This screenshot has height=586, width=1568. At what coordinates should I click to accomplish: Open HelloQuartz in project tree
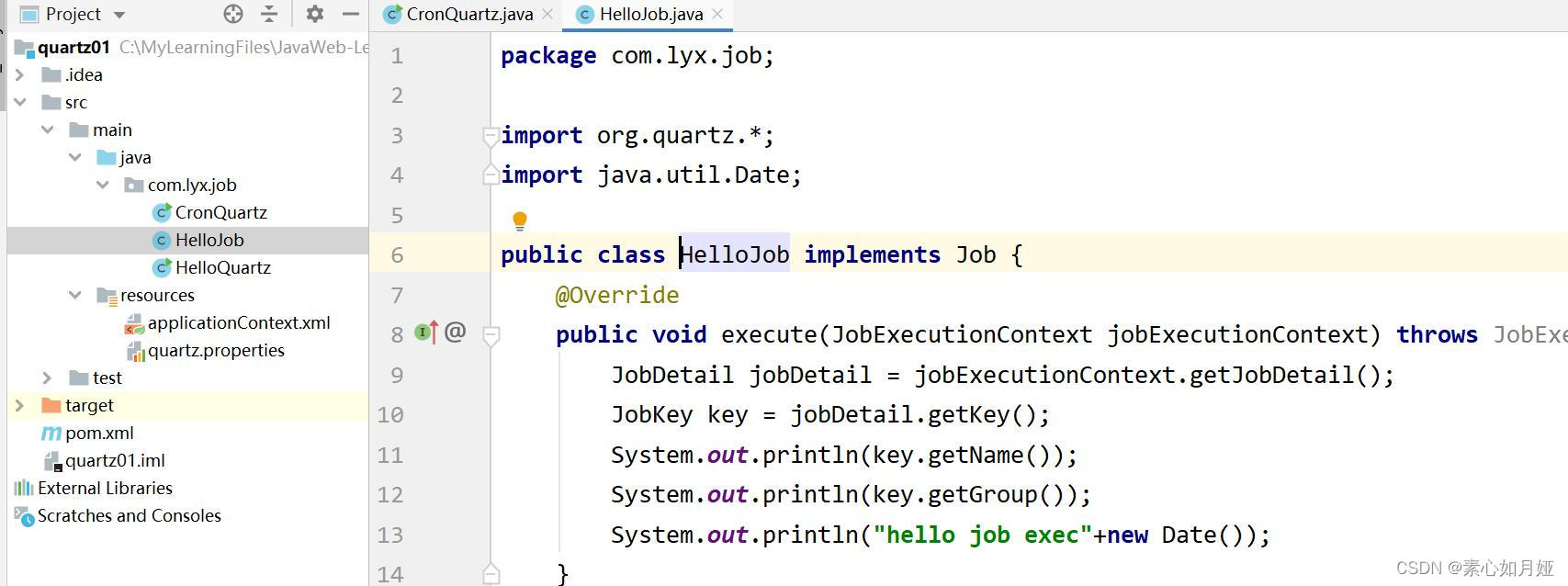pos(223,267)
